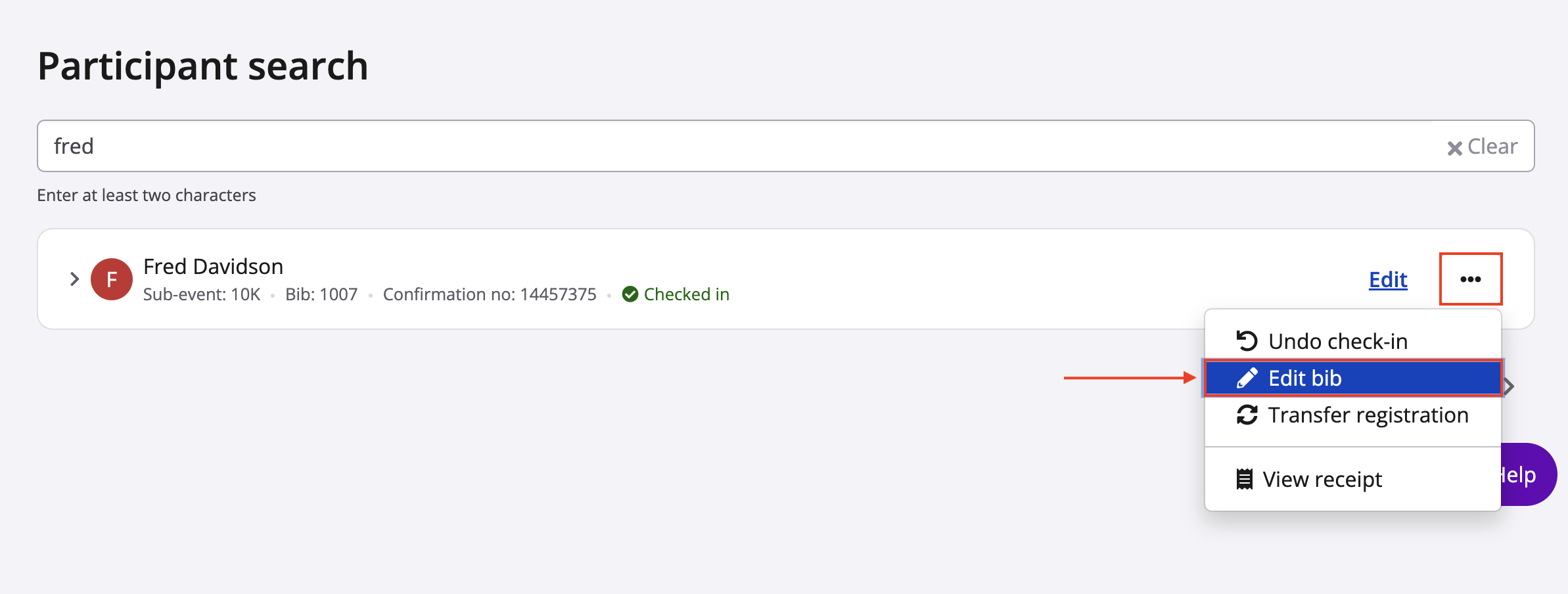The width and height of the screenshot is (1568, 594).
Task: Select the Fred Davidson name
Action: pyautogui.click(x=213, y=267)
